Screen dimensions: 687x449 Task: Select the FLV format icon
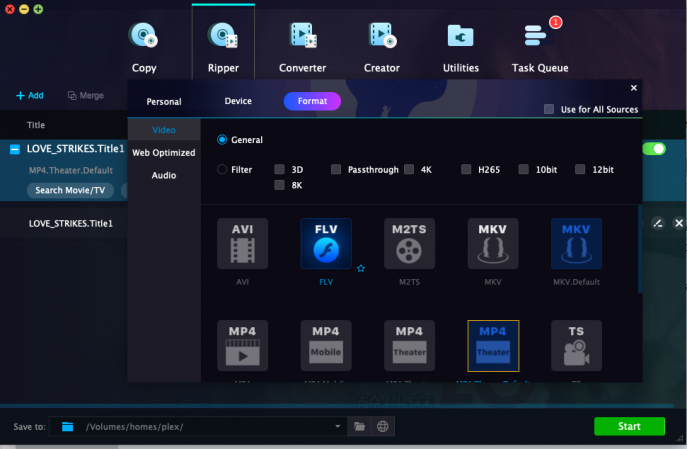click(x=326, y=243)
